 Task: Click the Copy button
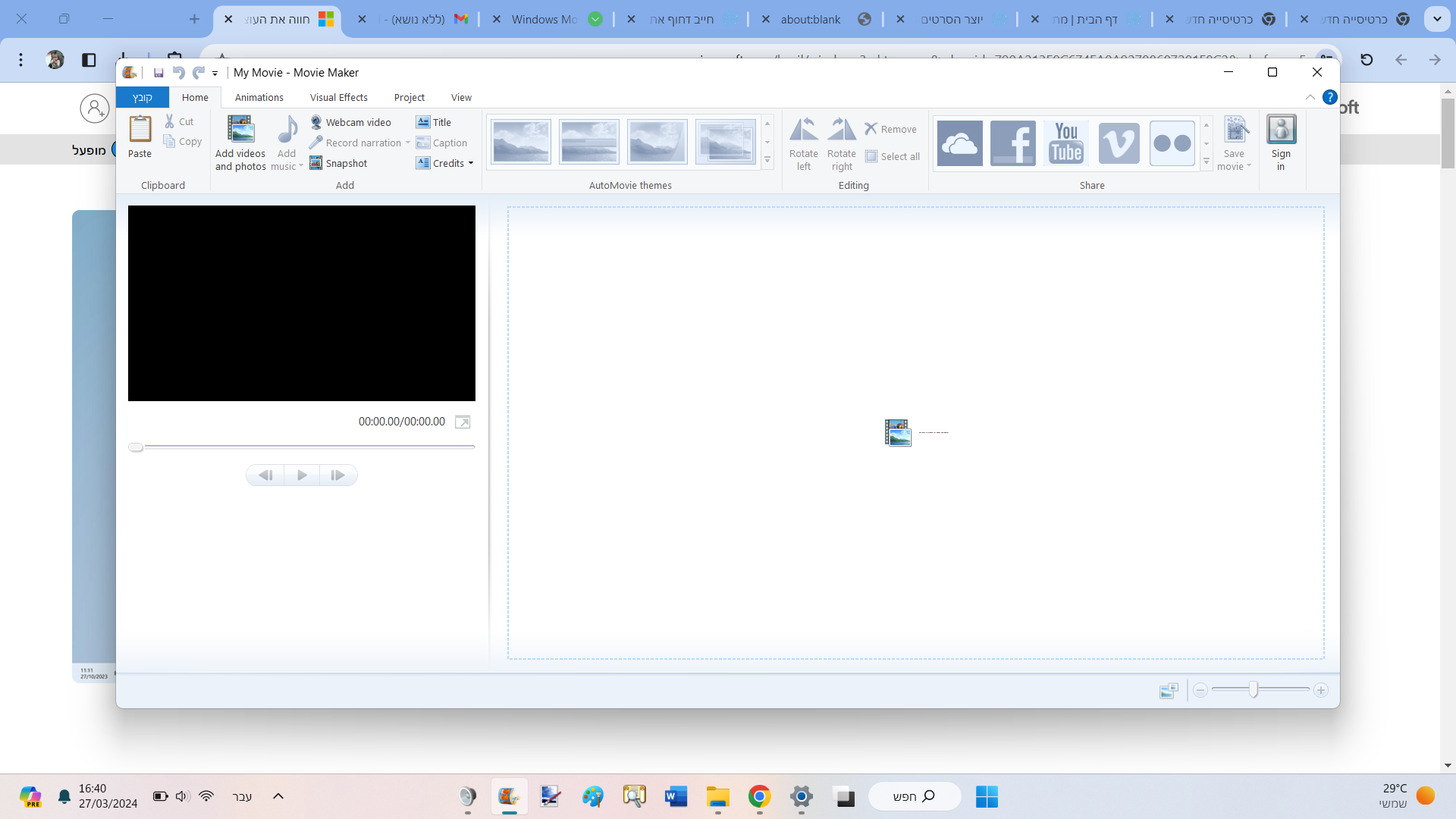point(182,142)
